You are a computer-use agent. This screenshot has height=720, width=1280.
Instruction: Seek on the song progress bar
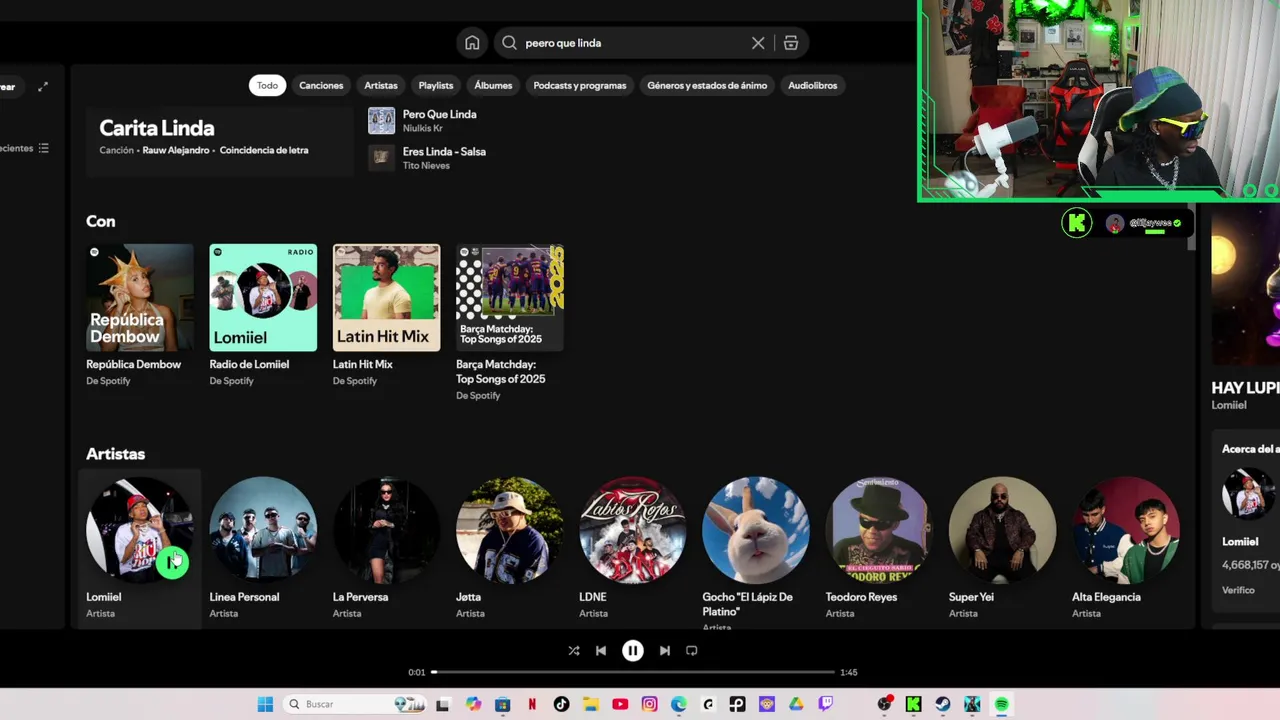pyautogui.click(x=633, y=672)
